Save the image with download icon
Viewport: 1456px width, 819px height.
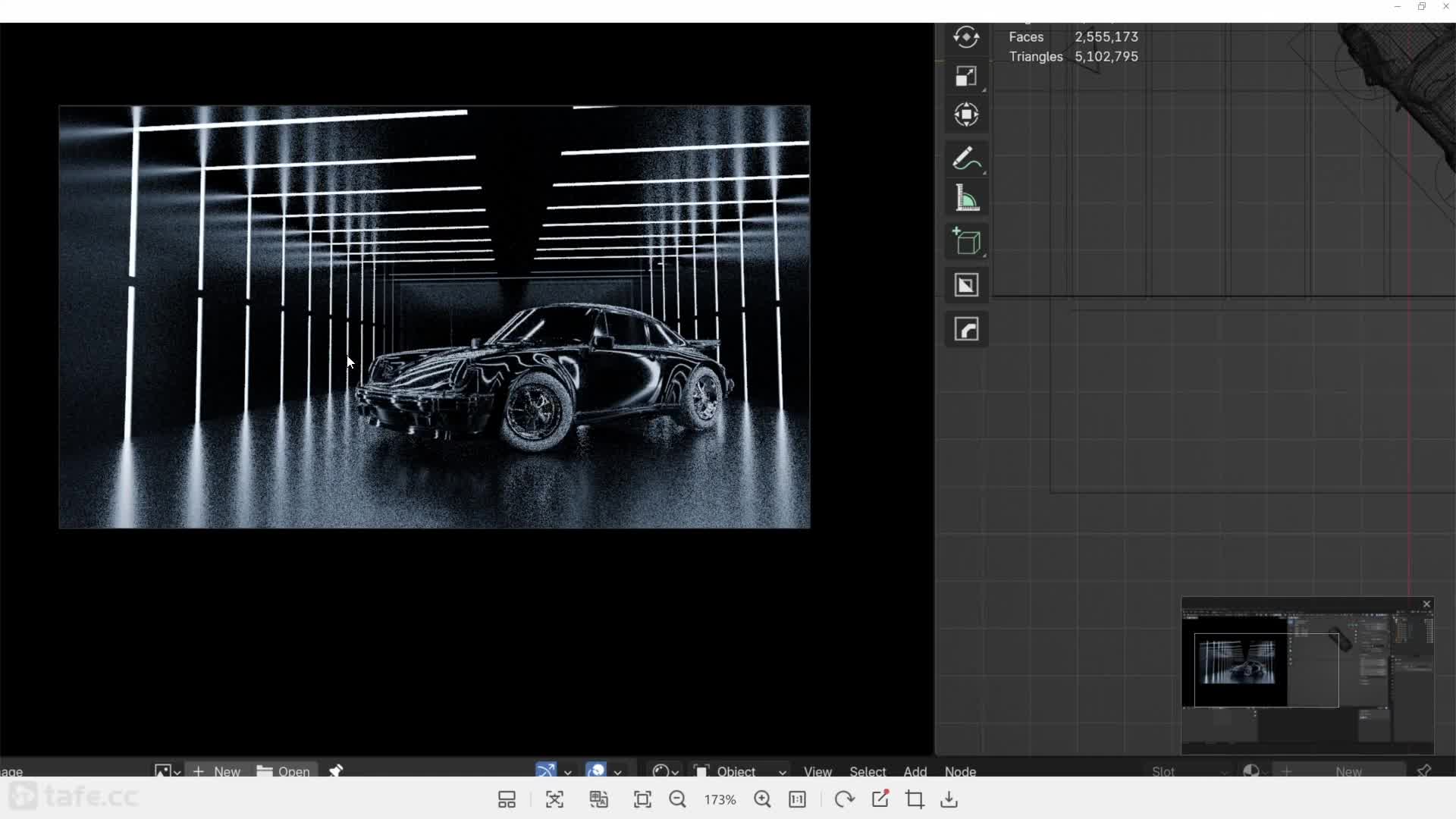pos(949,799)
